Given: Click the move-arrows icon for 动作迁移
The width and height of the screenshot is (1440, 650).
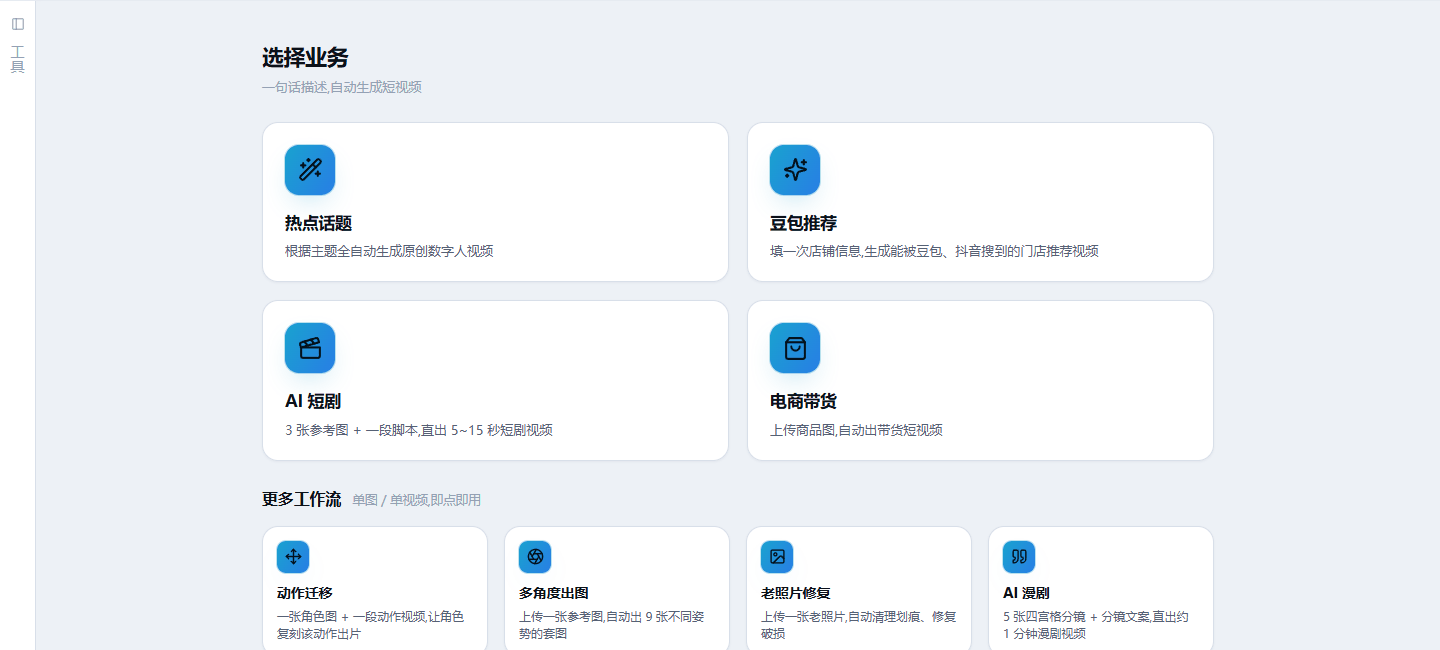Looking at the screenshot, I should pos(293,557).
